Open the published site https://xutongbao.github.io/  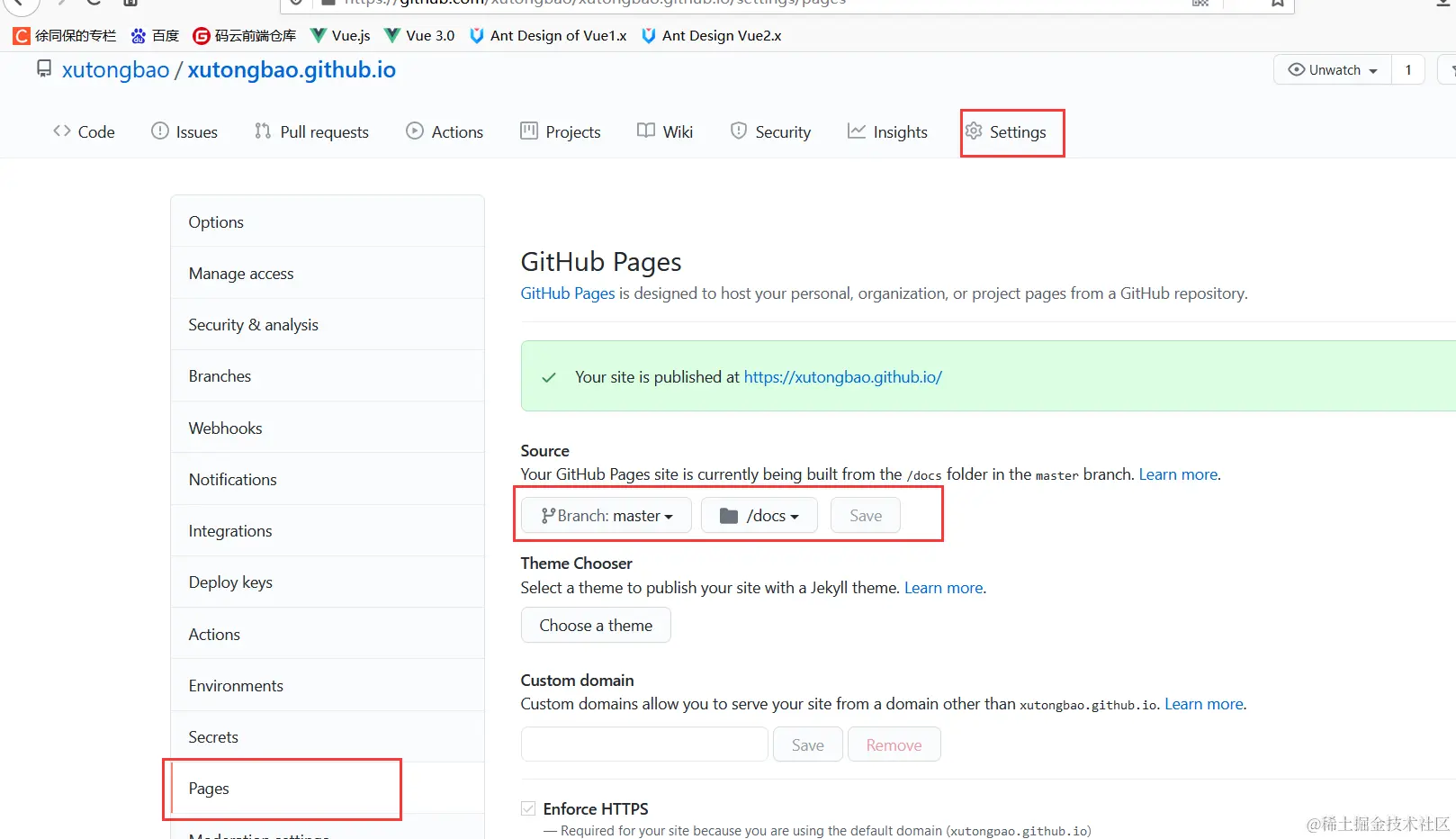click(x=842, y=376)
